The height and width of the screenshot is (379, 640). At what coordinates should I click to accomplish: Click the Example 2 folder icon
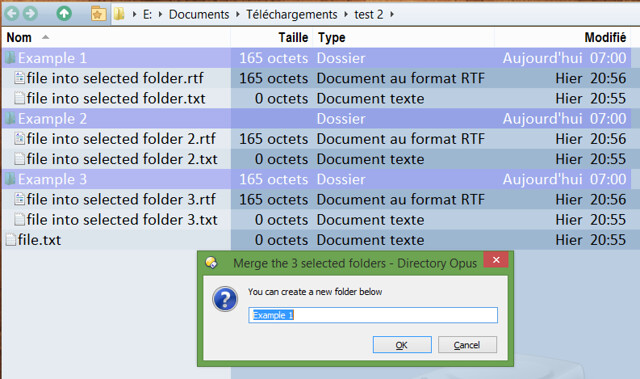10,118
